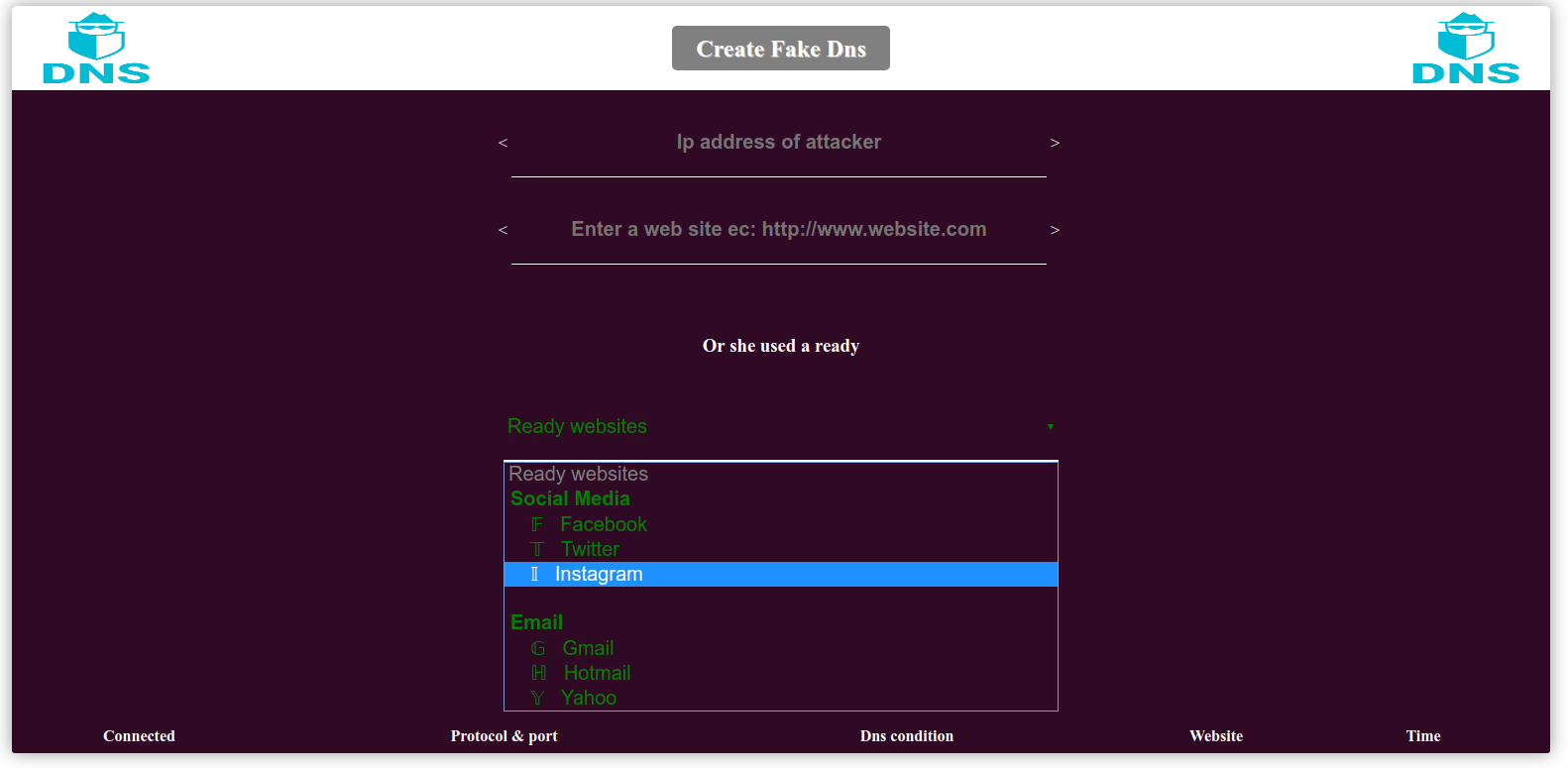Image resolution: width=1568 pixels, height=768 pixels.
Task: Choose Gmail from the Email group
Action: (781, 648)
